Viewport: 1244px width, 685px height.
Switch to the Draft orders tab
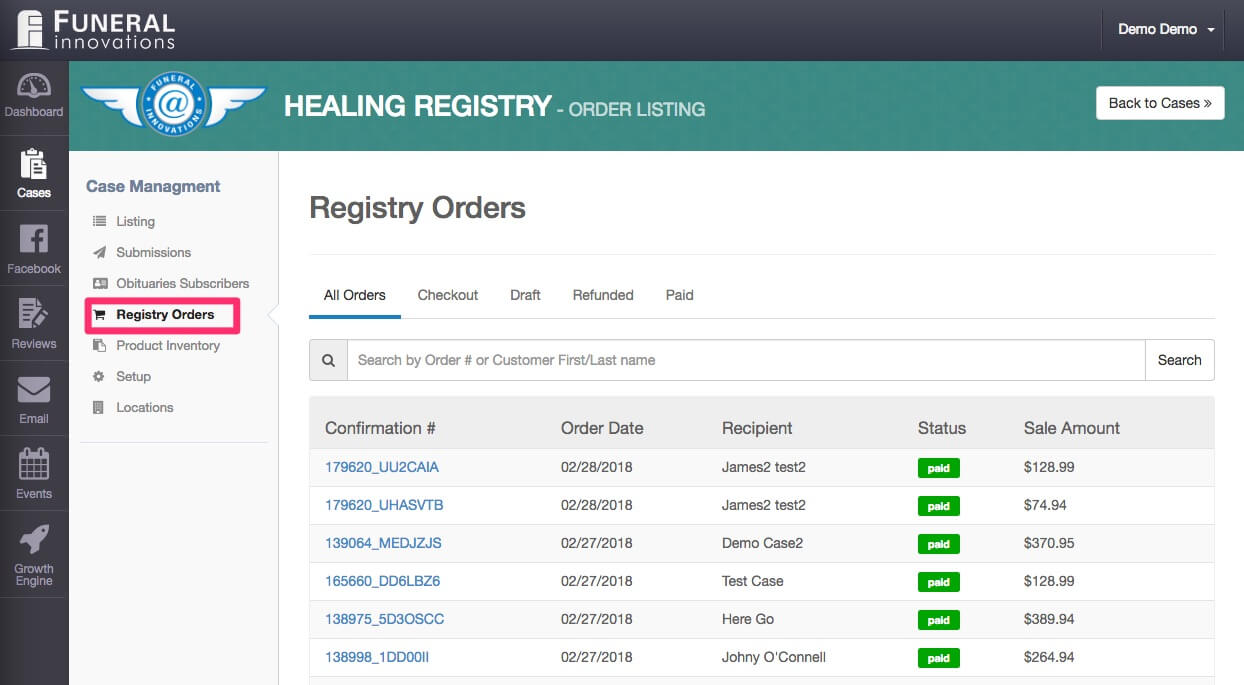coord(525,295)
